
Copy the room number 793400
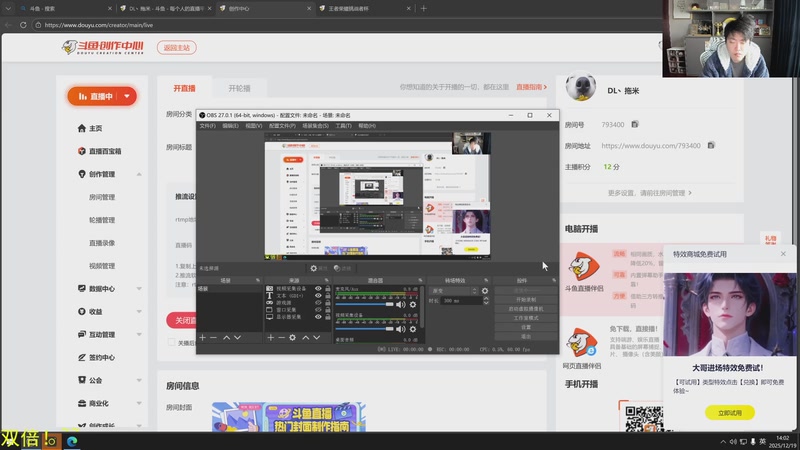635,124
